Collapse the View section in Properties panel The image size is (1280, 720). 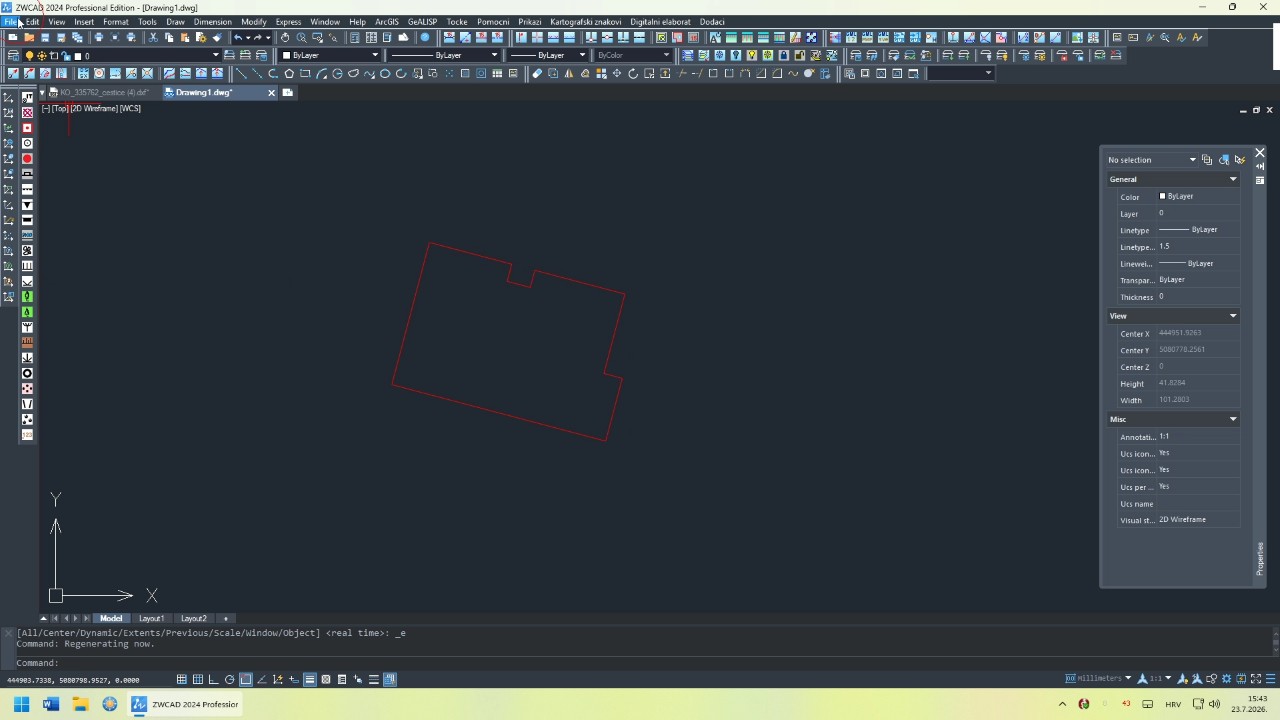coord(1232,316)
